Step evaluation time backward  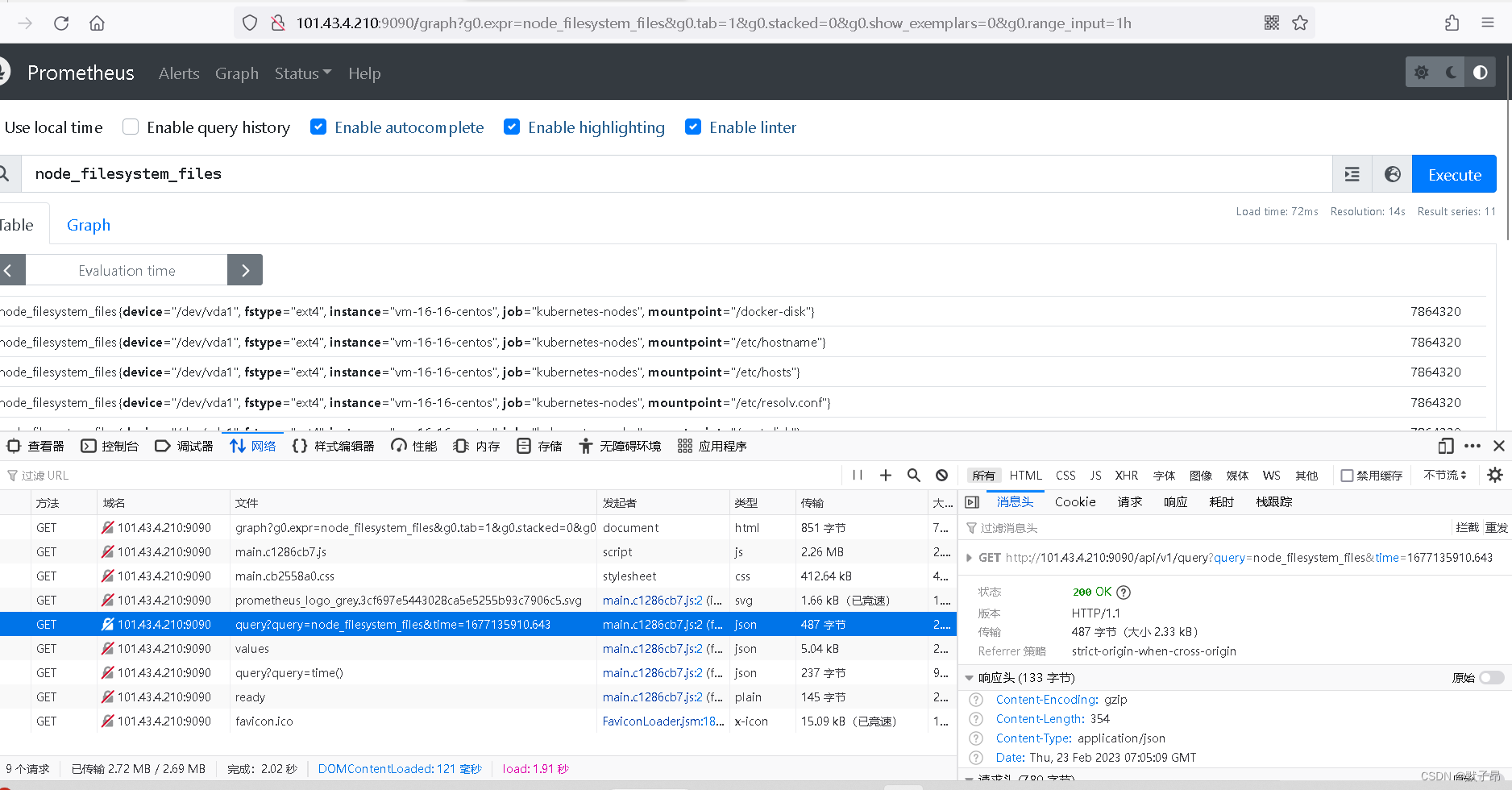pos(9,270)
